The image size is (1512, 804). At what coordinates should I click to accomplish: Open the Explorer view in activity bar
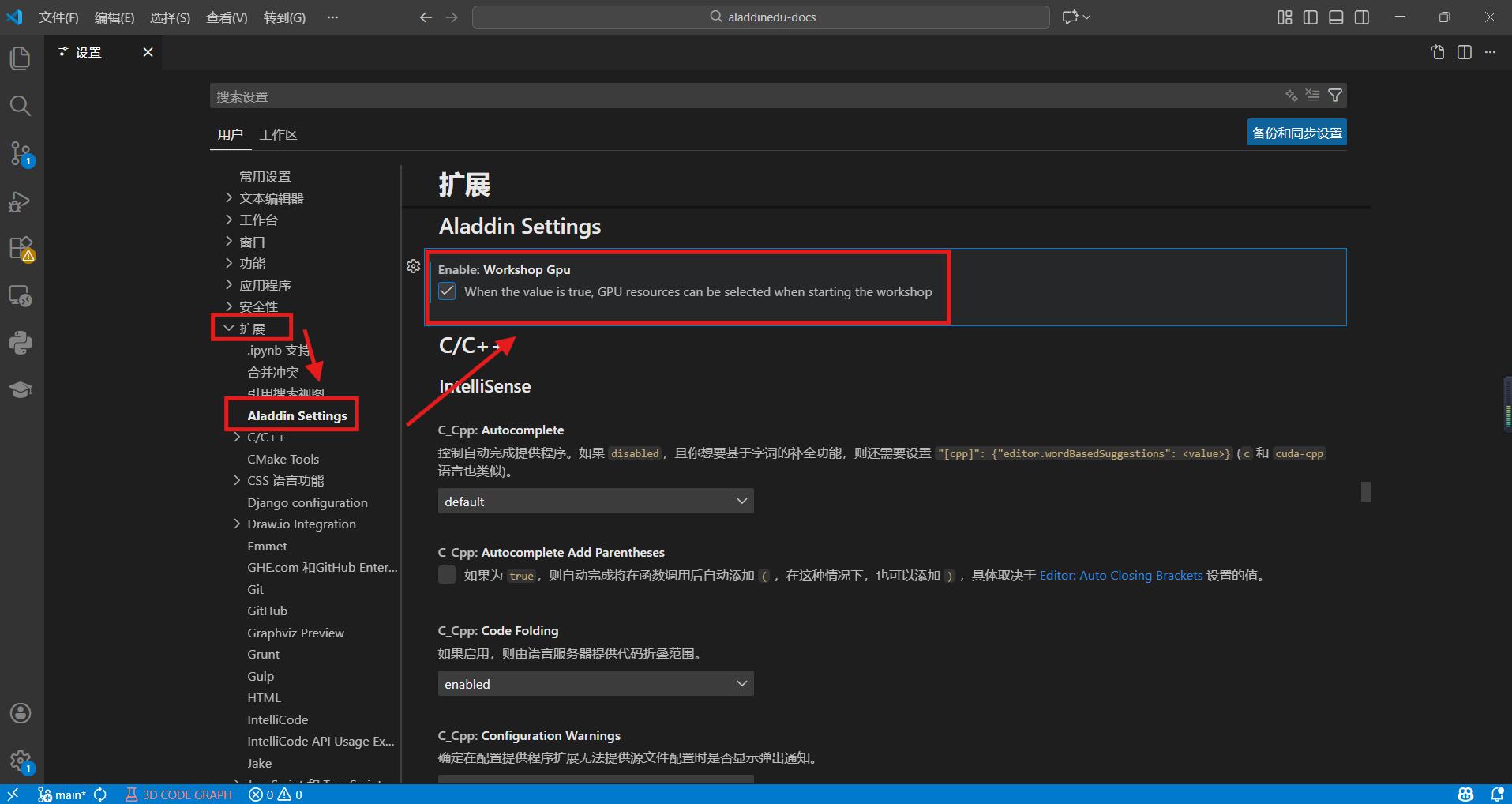(21, 58)
